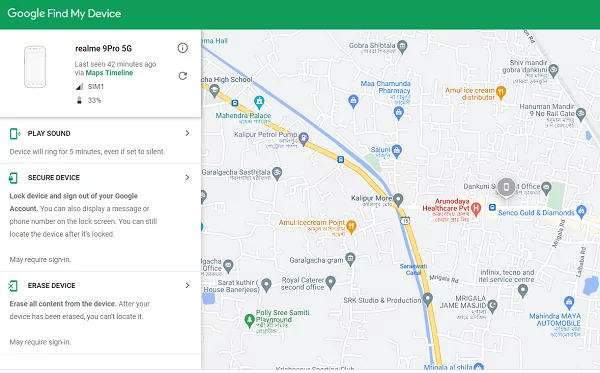
Task: Click the Senco Gold & Diamonds pin
Action: click(581, 211)
